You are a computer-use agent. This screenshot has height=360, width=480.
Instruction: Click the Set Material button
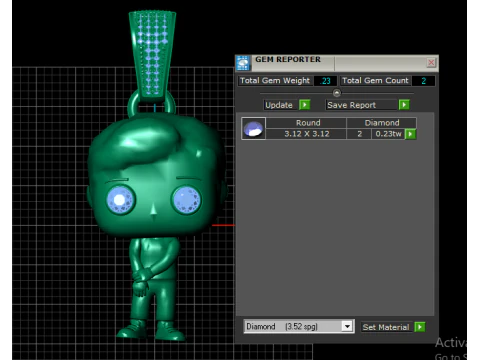(386, 327)
